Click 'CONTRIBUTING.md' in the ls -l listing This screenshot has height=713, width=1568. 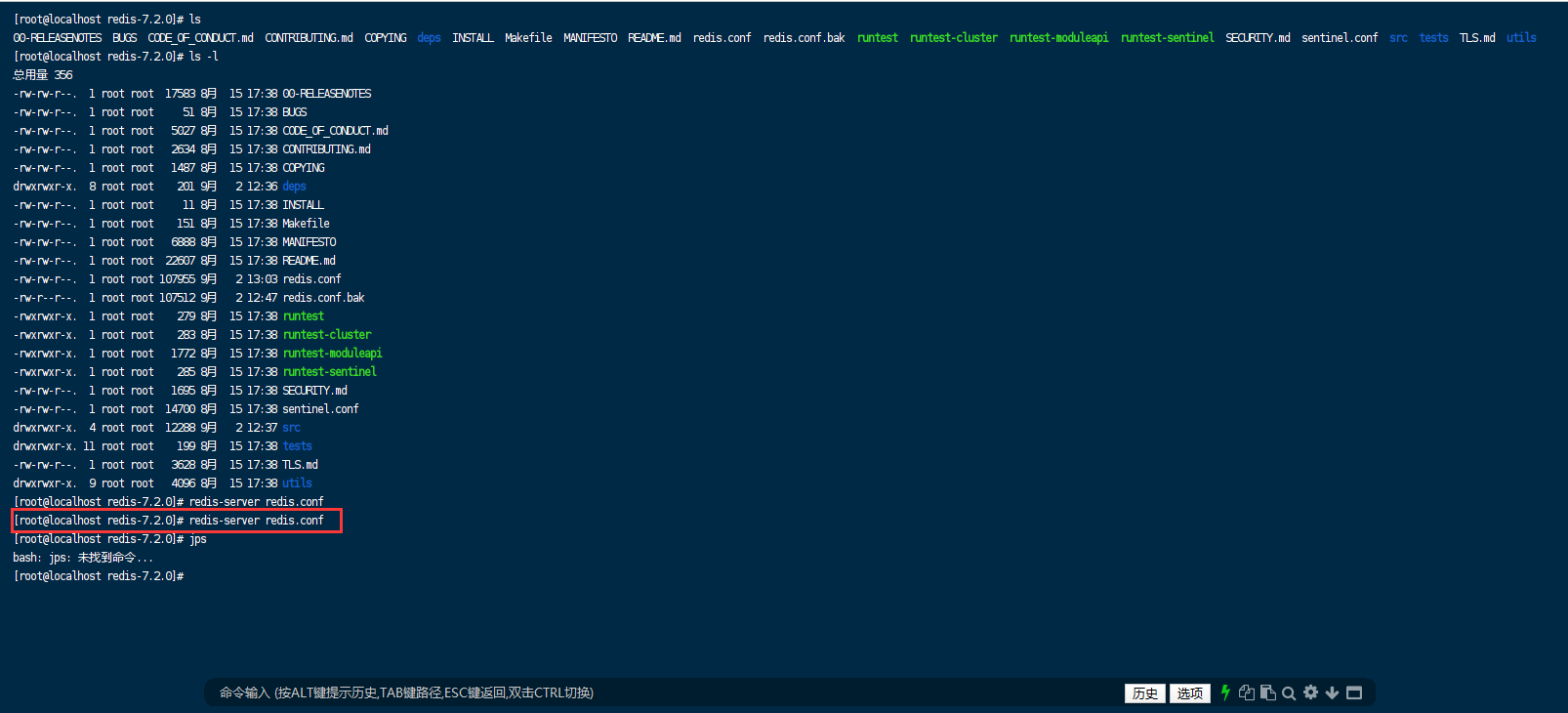(327, 149)
